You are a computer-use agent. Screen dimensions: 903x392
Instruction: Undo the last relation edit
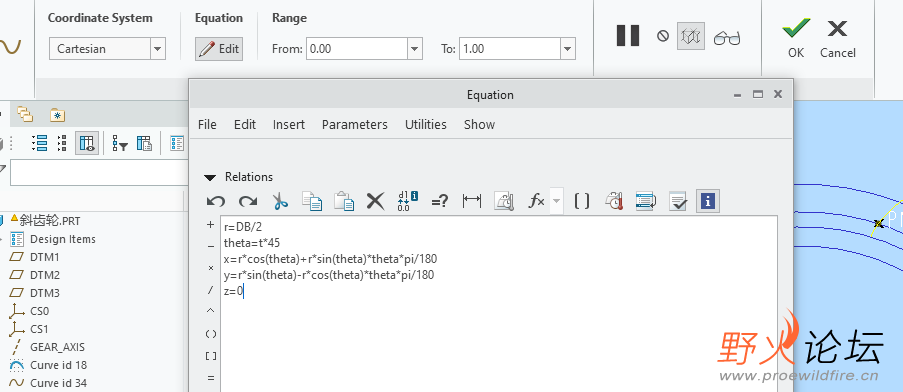[x=215, y=201]
